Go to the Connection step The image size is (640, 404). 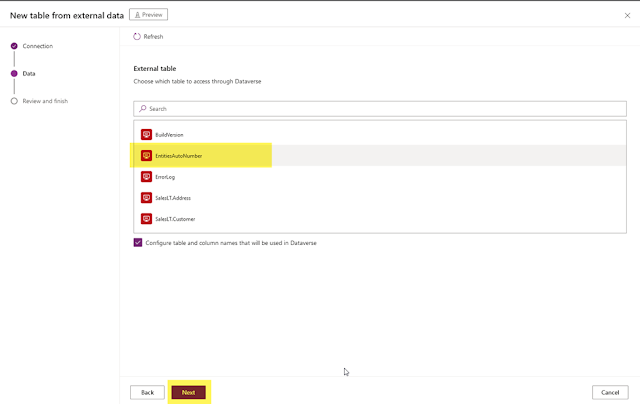[x=38, y=46]
